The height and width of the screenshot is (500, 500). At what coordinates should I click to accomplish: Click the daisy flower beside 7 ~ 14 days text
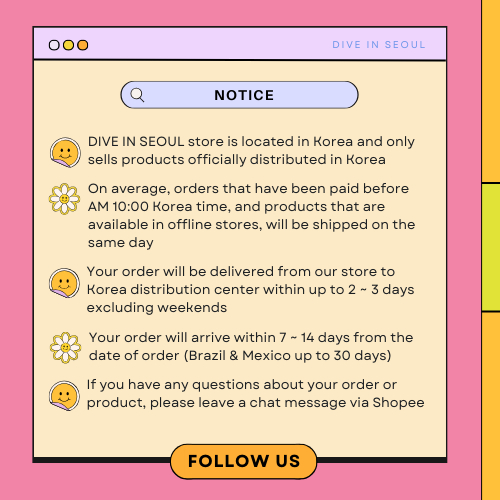click(65, 347)
